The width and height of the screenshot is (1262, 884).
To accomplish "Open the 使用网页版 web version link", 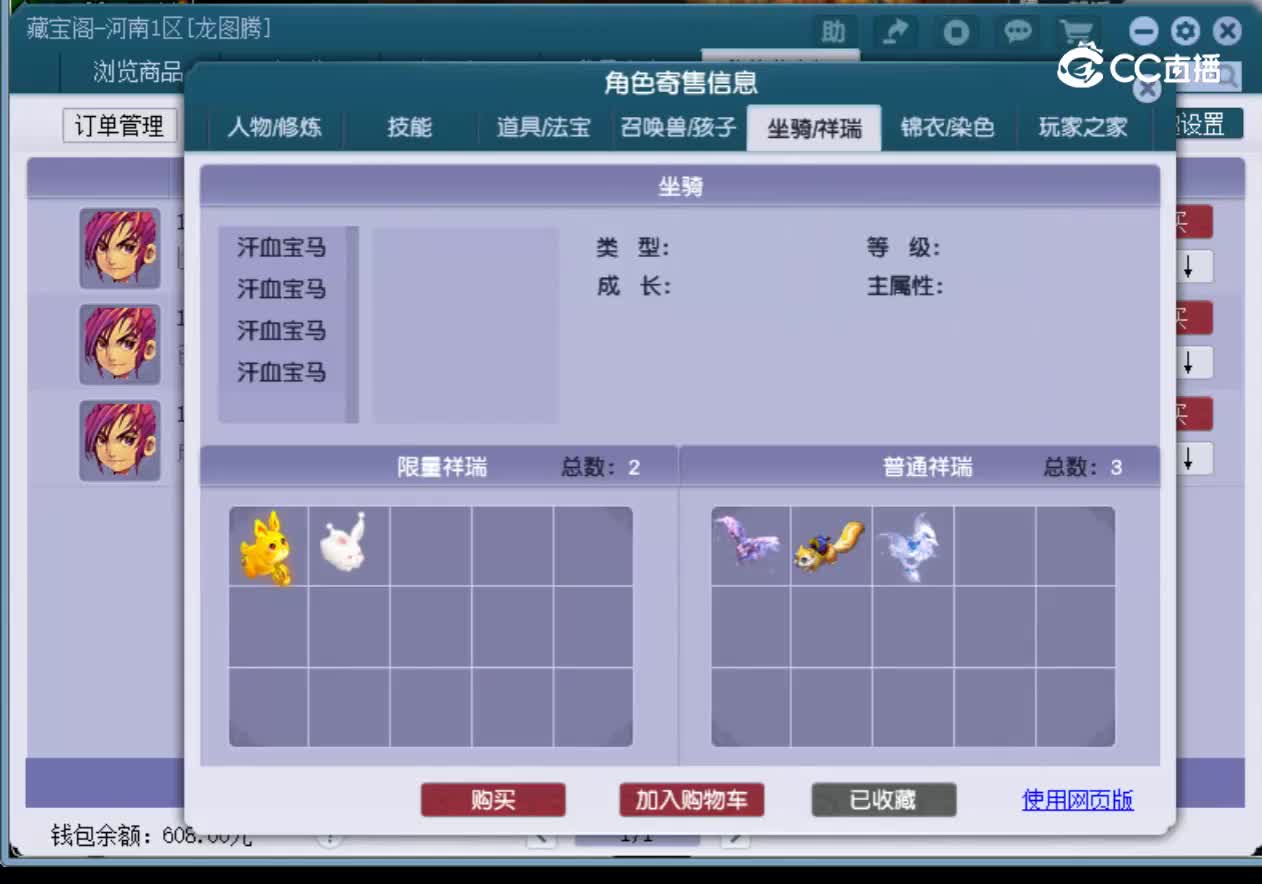I will [x=1076, y=800].
